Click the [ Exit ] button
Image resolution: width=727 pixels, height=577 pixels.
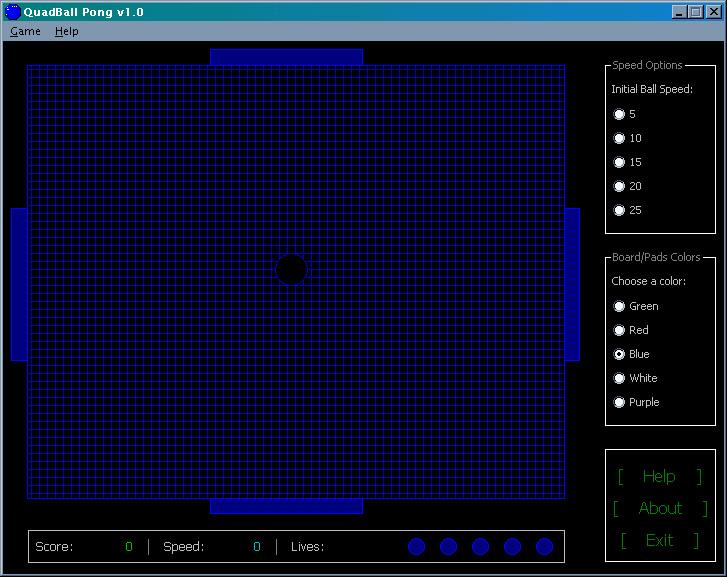pyautogui.click(x=660, y=540)
